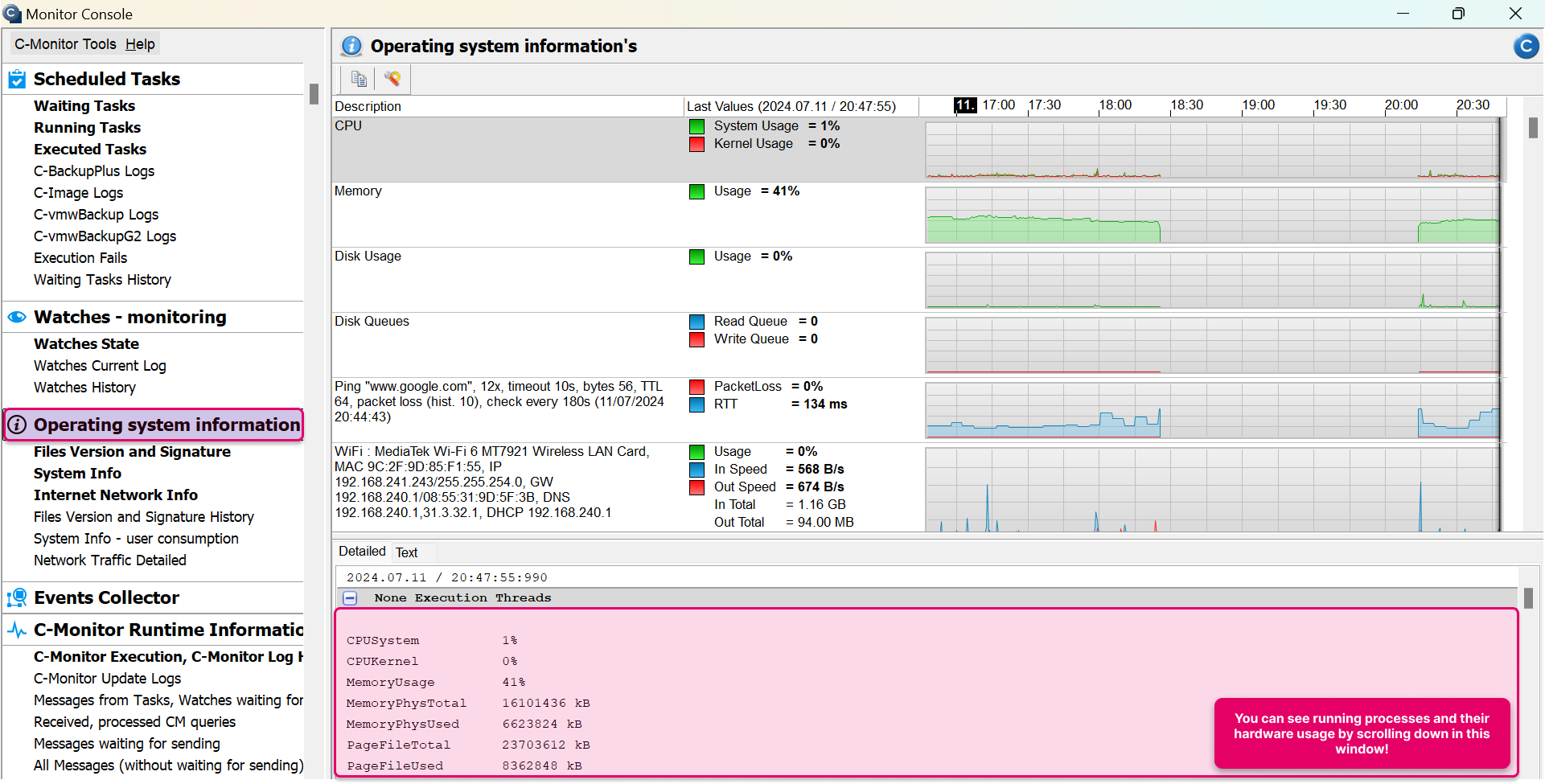This screenshot has height=784, width=1545.
Task: Open Watches Current Log
Action: (x=100, y=366)
